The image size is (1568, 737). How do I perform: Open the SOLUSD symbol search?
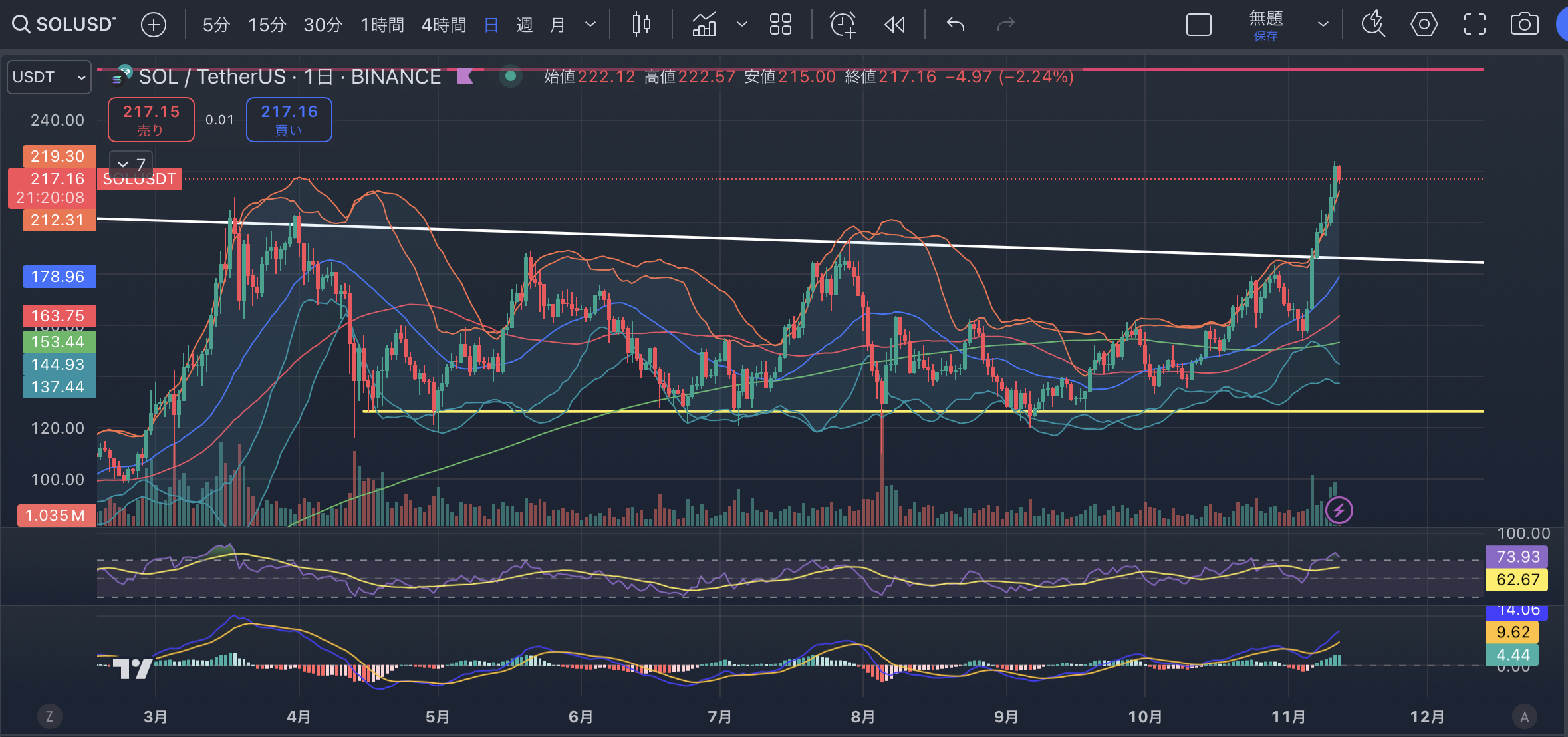click(65, 25)
